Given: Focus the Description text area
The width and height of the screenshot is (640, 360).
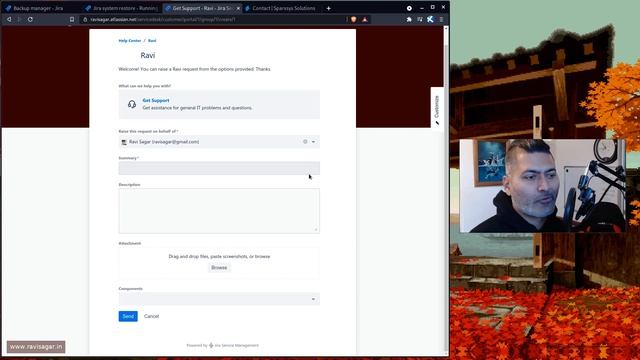Looking at the screenshot, I should (219, 211).
